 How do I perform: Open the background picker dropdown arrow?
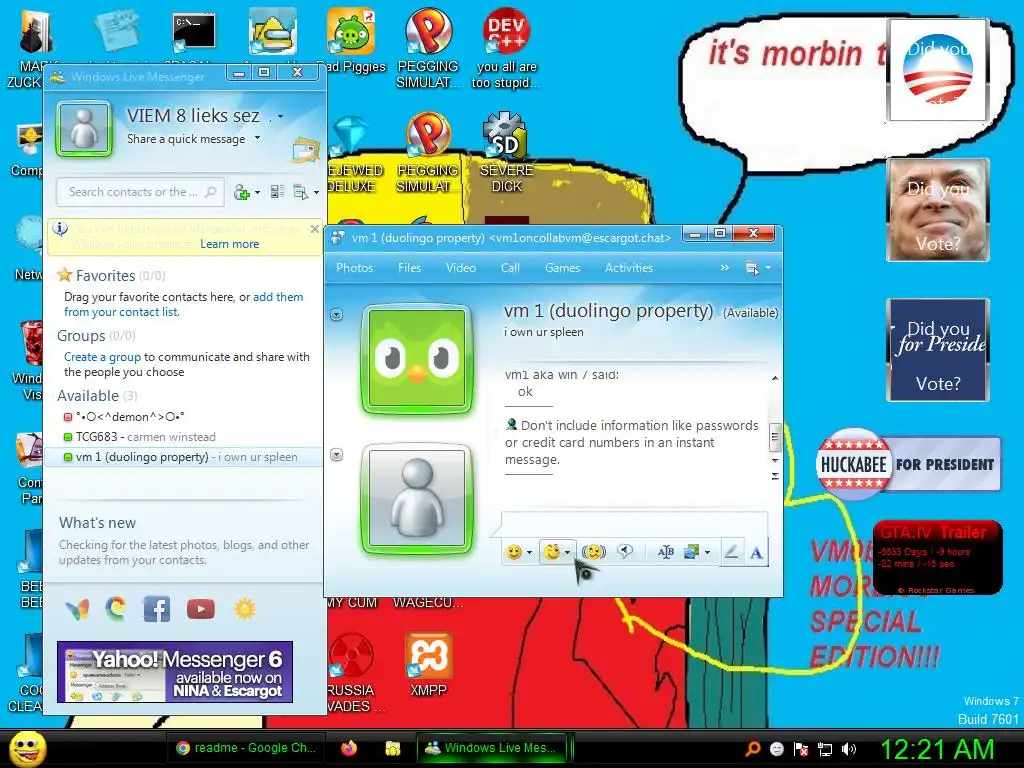point(707,552)
